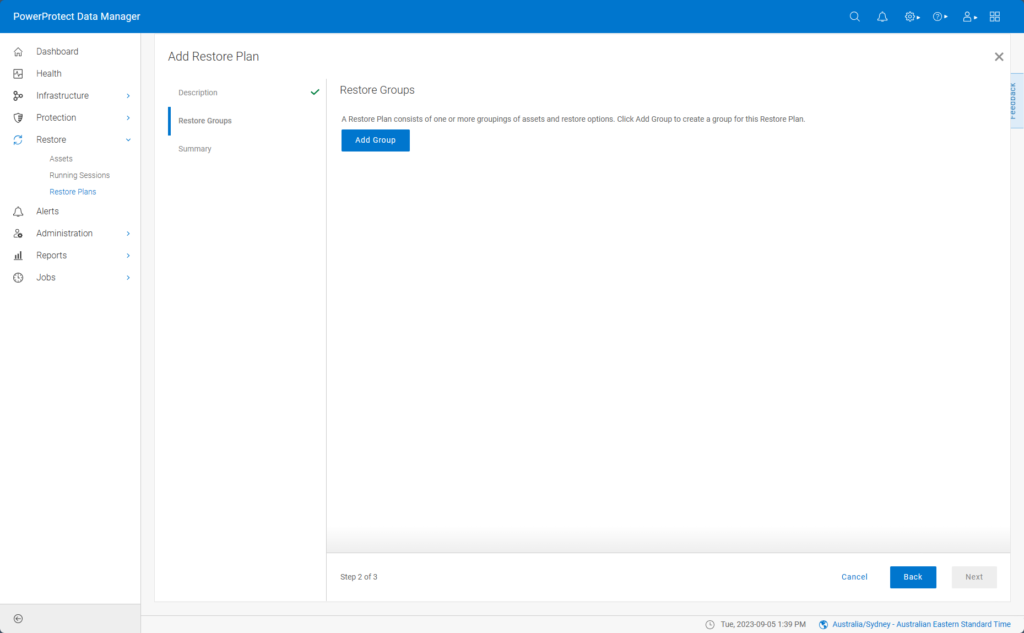1024x633 pixels.
Task: Open the Dashboard home icon
Action: (16, 51)
